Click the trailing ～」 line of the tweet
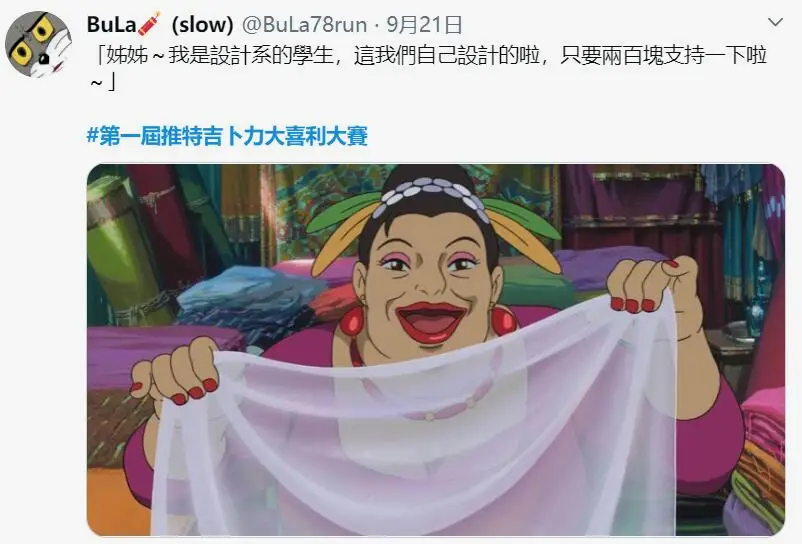 tap(102, 81)
